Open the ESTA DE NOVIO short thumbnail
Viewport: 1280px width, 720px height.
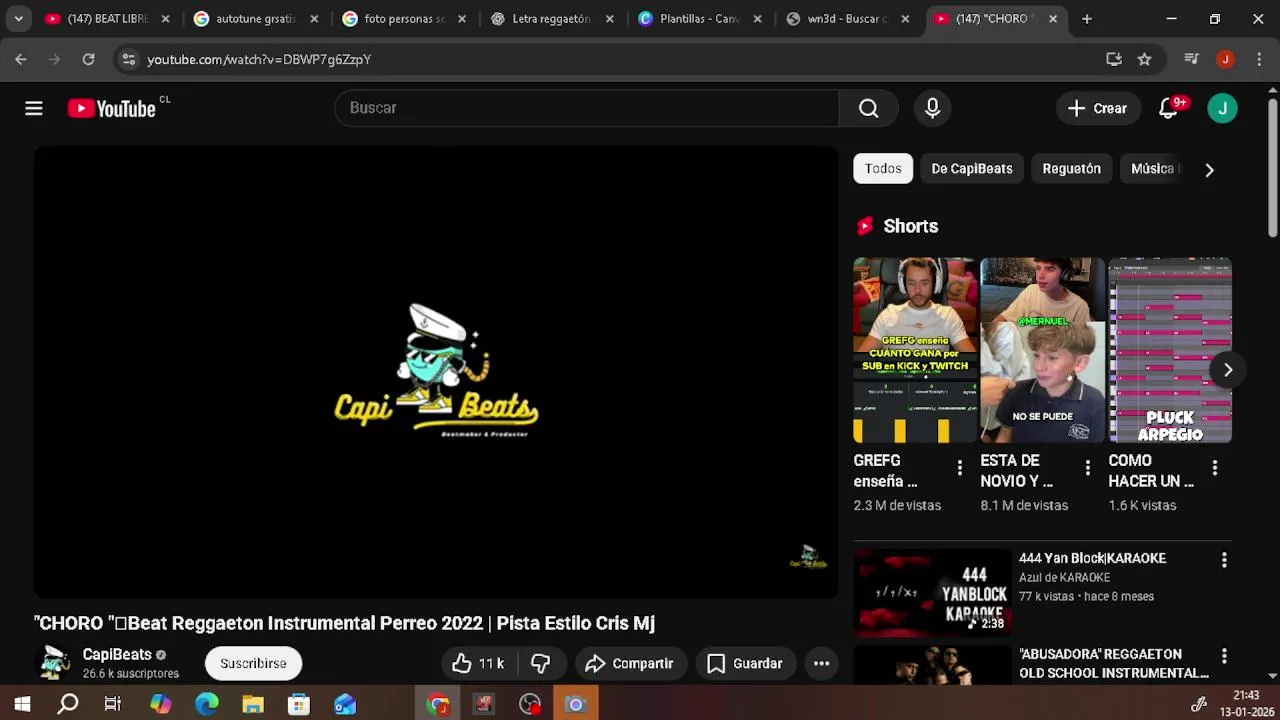click(1043, 350)
